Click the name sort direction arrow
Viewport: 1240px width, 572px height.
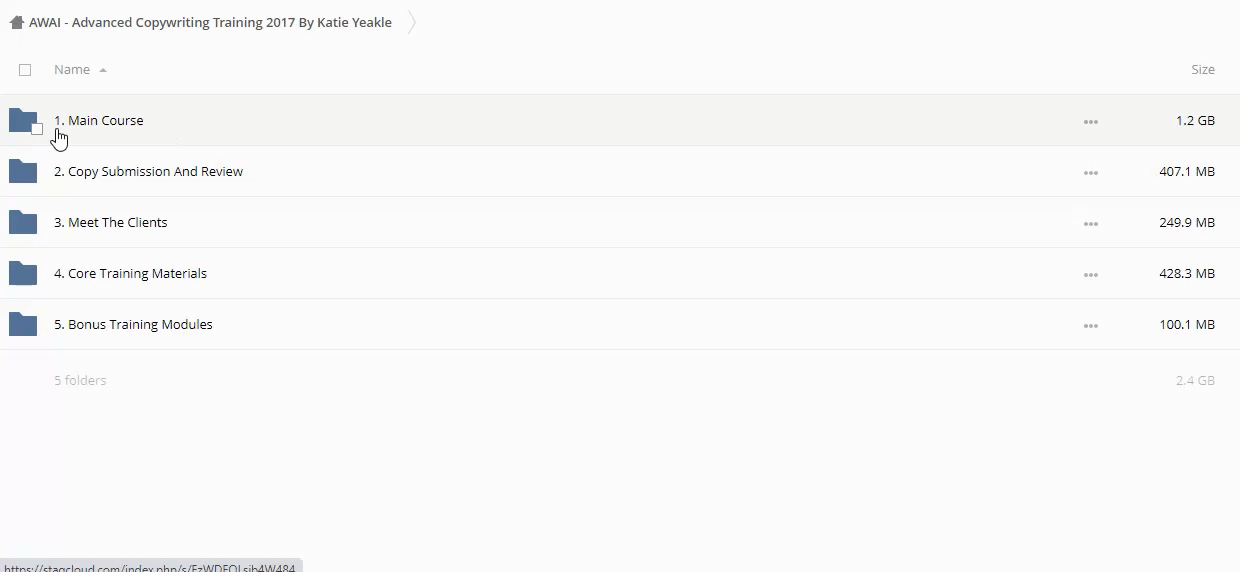(x=103, y=70)
